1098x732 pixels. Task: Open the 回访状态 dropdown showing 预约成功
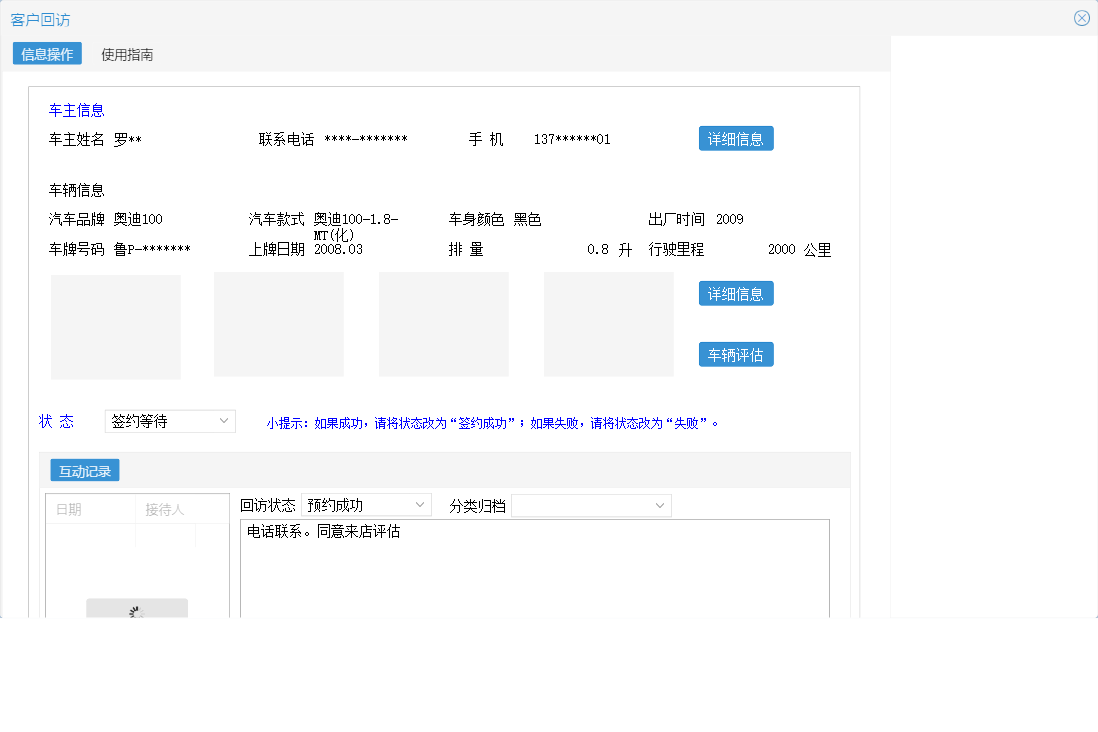point(366,505)
